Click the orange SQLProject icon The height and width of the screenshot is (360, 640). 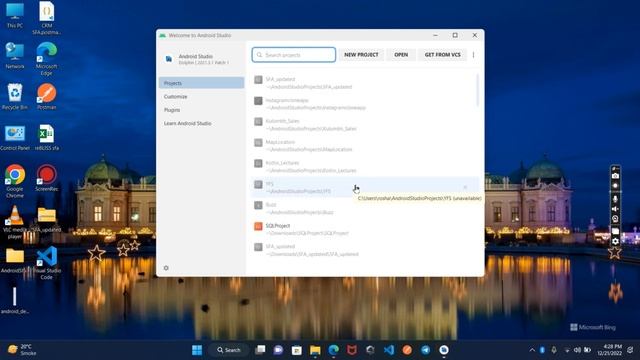(x=258, y=226)
